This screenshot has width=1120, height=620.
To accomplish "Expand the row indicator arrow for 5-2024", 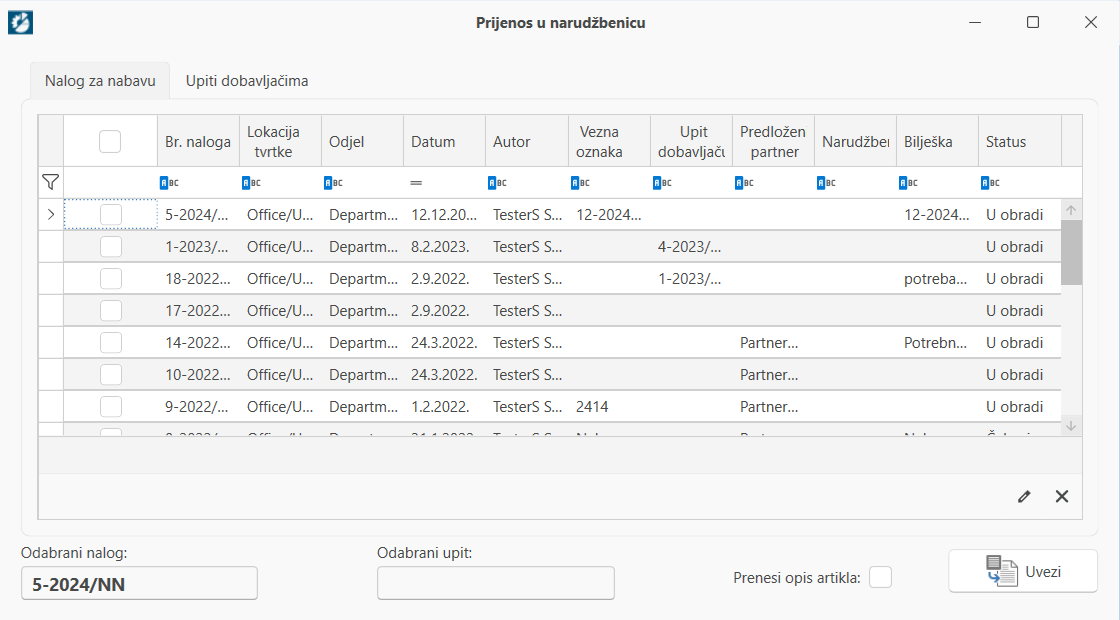I will click(x=51, y=214).
